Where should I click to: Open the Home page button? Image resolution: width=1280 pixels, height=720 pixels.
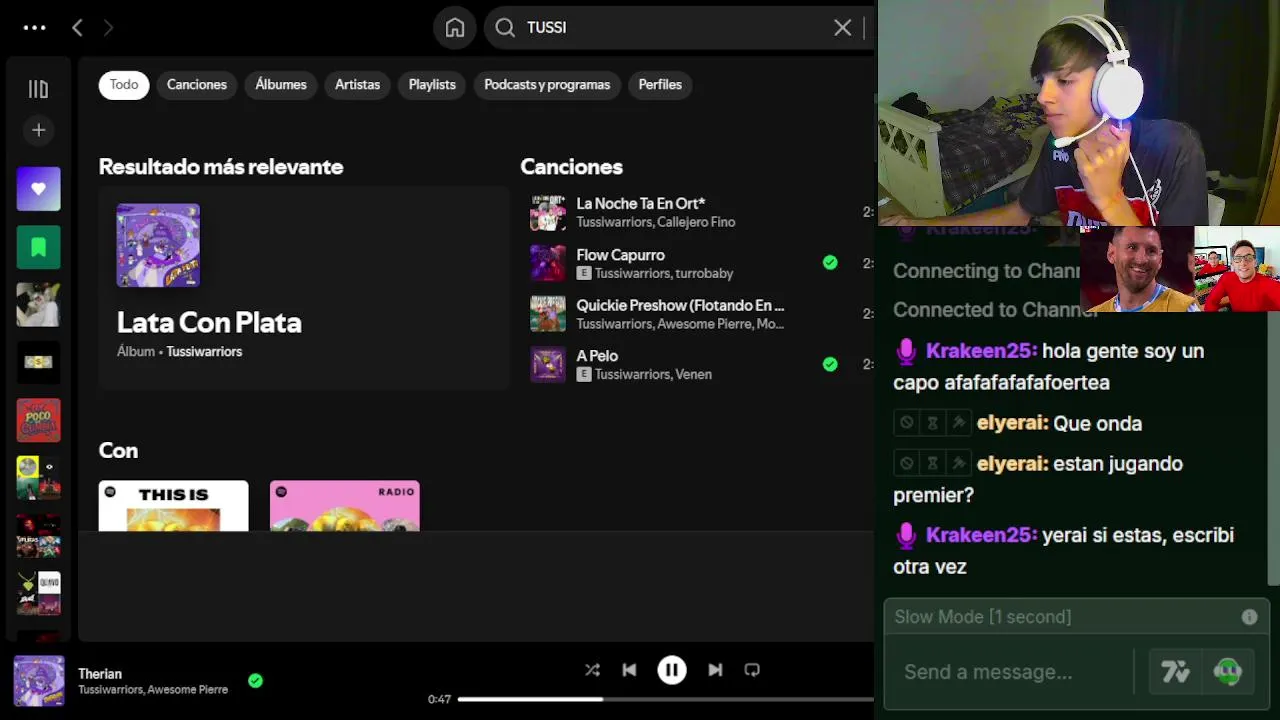click(x=455, y=28)
